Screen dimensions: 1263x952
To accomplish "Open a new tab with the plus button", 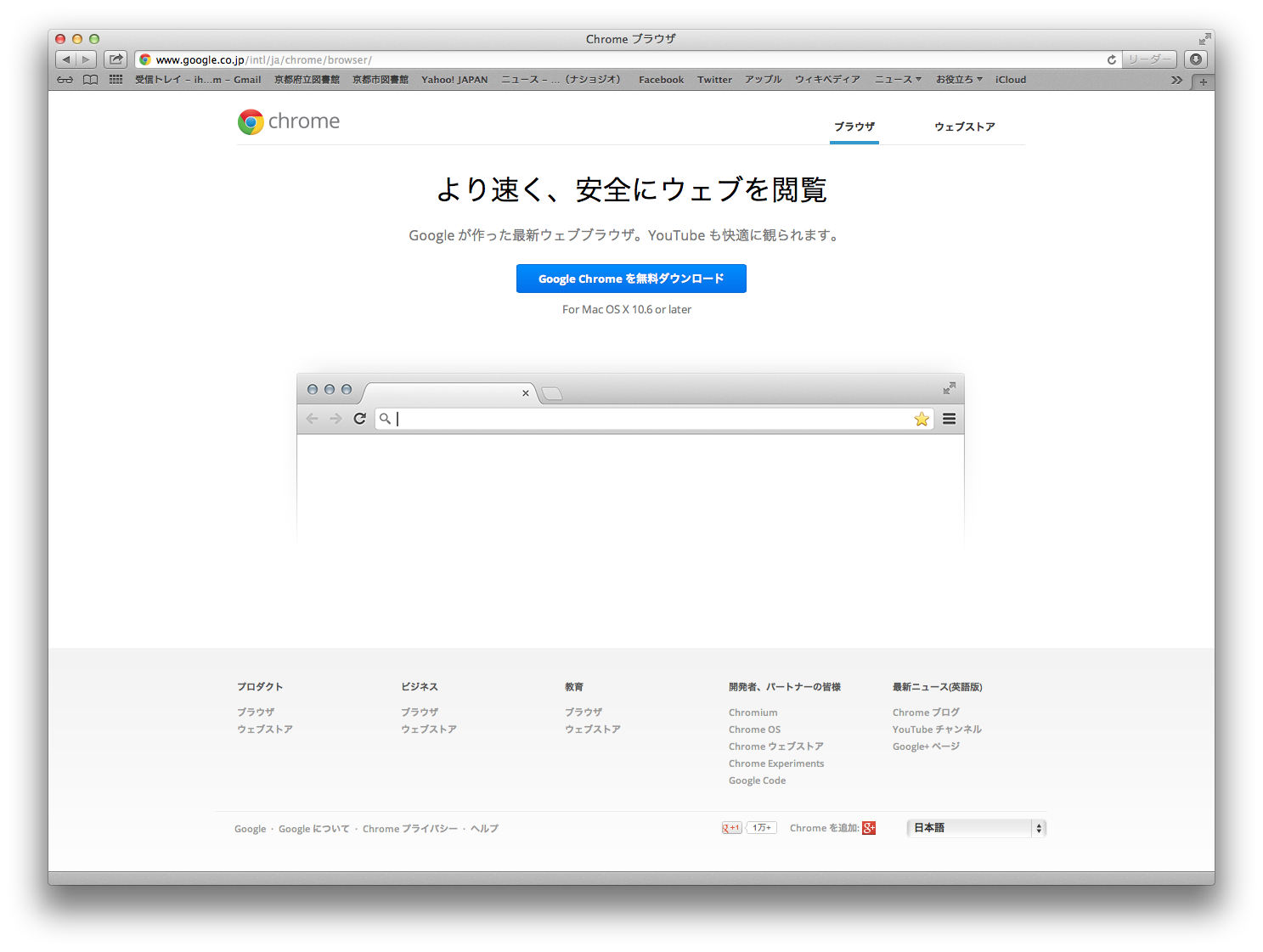I will [1203, 82].
